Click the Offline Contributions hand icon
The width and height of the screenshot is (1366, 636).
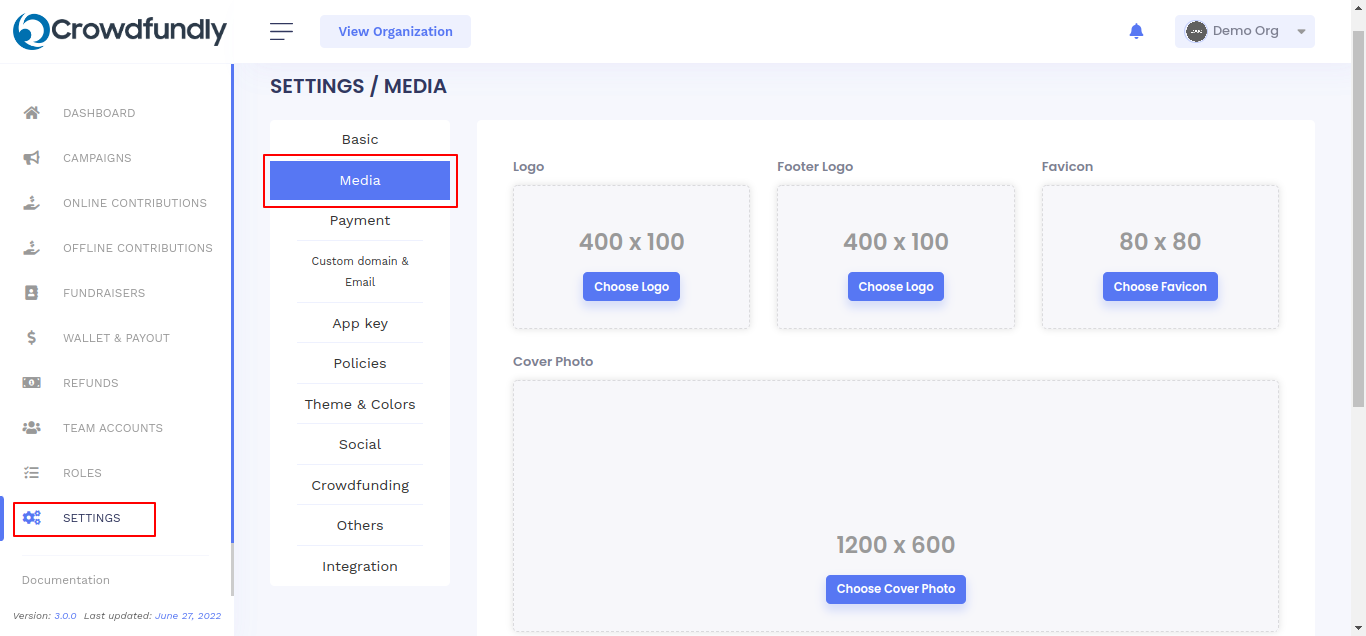32,248
